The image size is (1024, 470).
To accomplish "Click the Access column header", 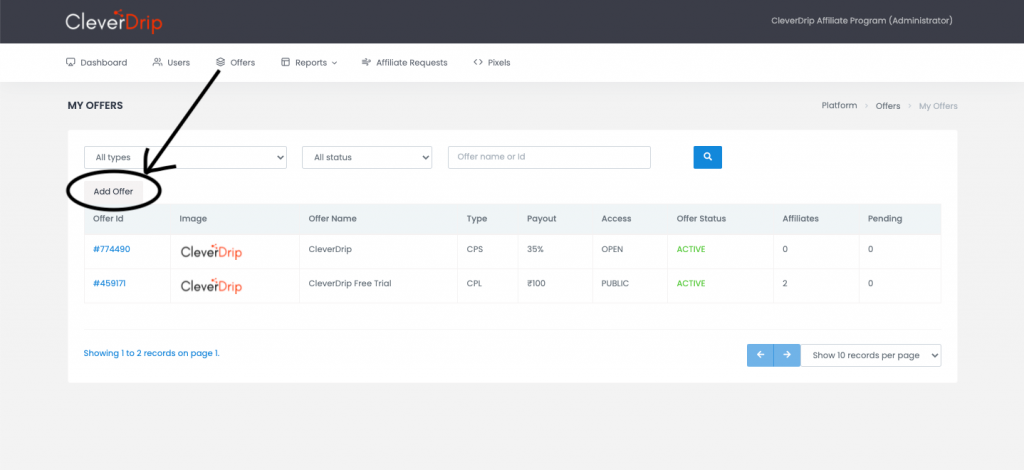I will pos(616,219).
